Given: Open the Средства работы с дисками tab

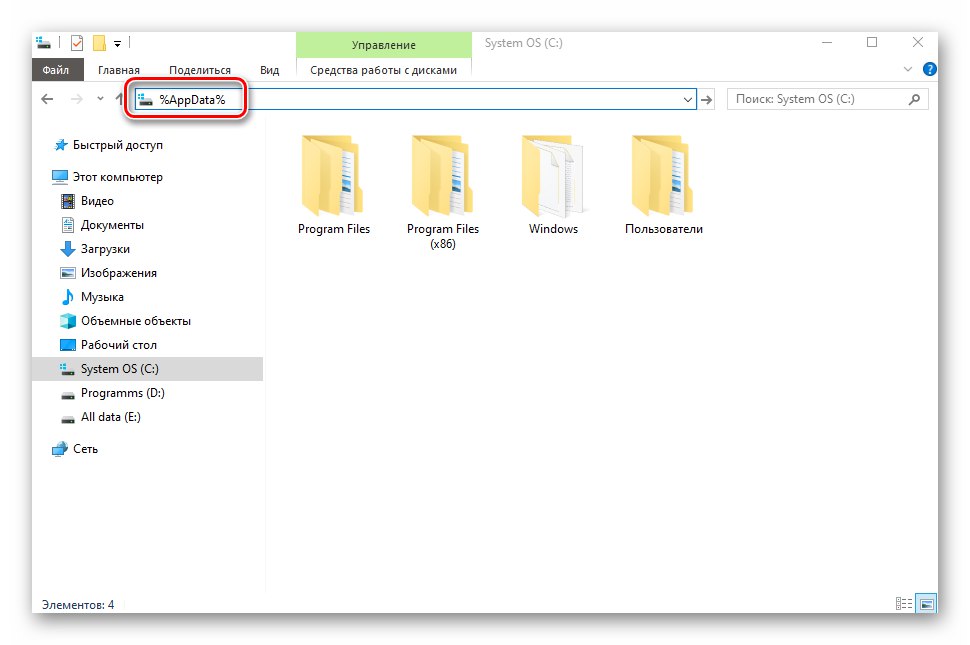Looking at the screenshot, I should [x=382, y=70].
